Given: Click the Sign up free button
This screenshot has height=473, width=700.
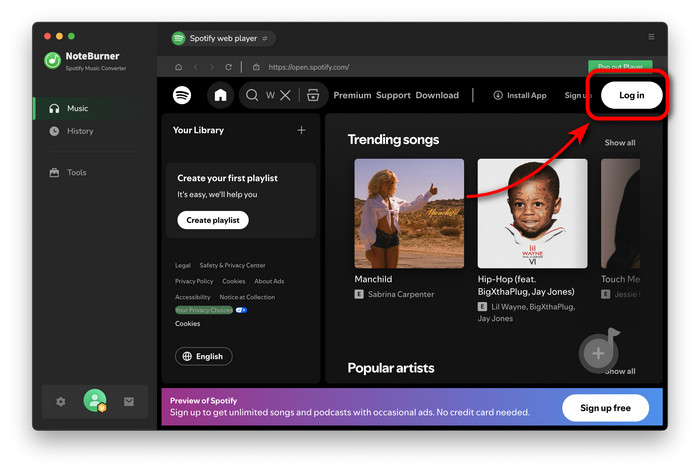Looking at the screenshot, I should pyautogui.click(x=605, y=408).
